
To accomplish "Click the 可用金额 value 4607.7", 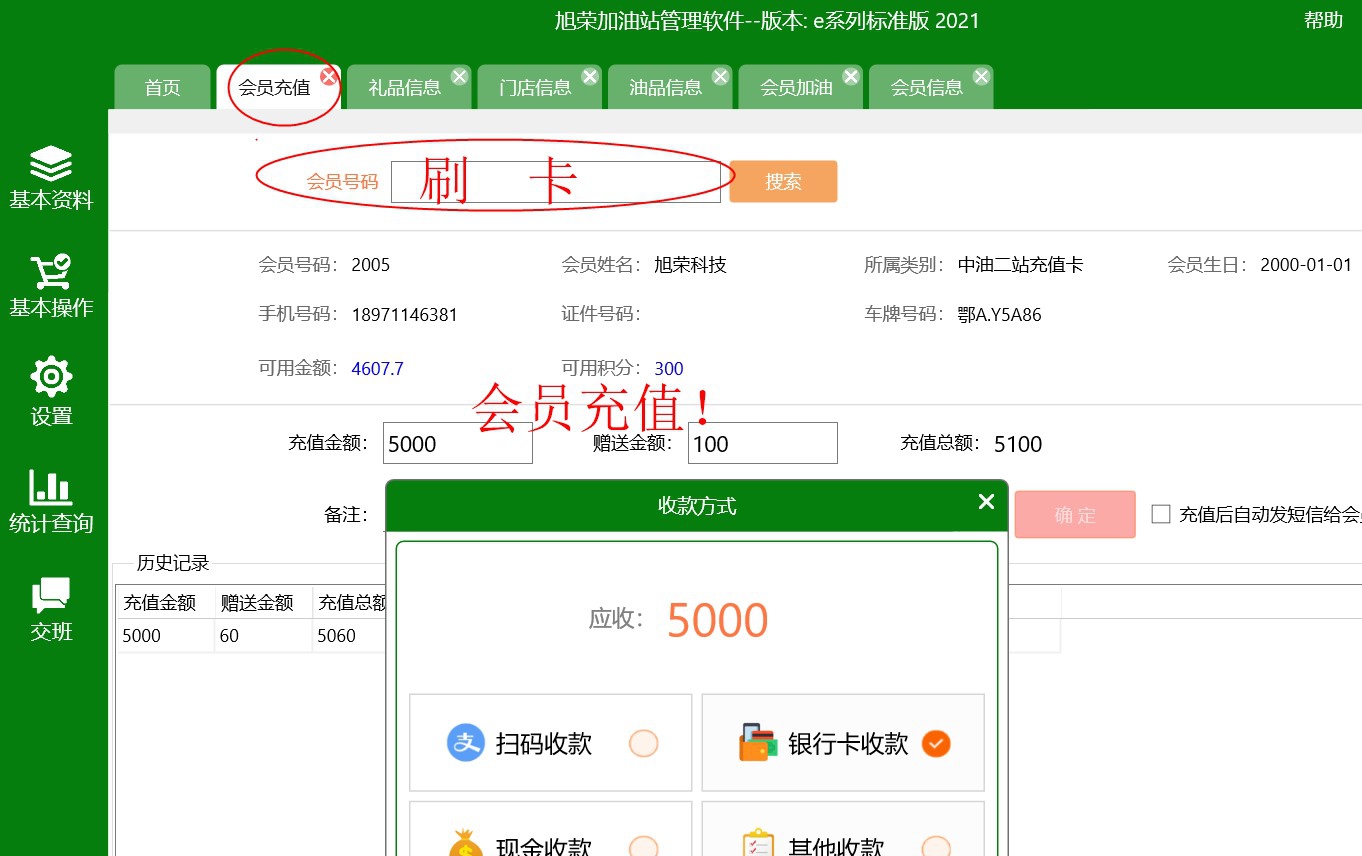I will click(x=378, y=369).
